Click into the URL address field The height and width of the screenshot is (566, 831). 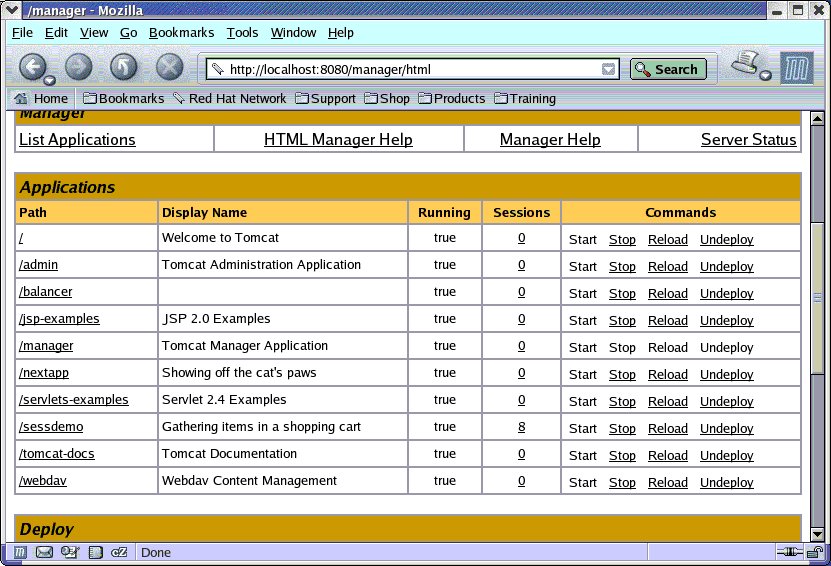tap(413, 69)
